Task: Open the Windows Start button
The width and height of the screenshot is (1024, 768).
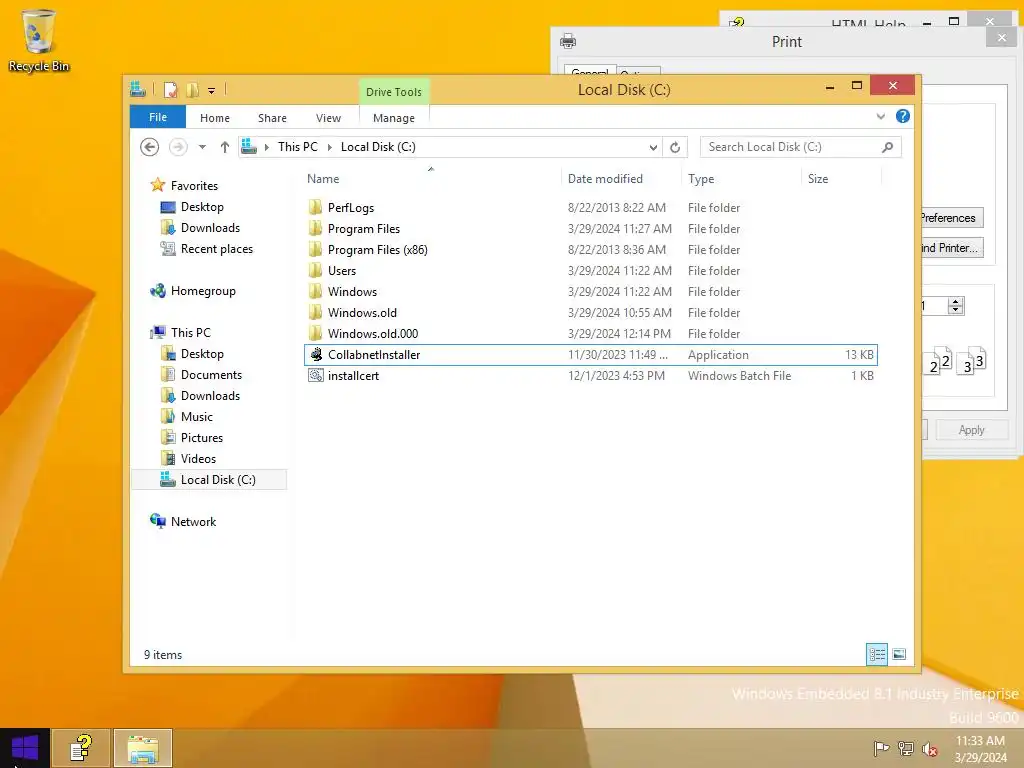Action: 25,748
